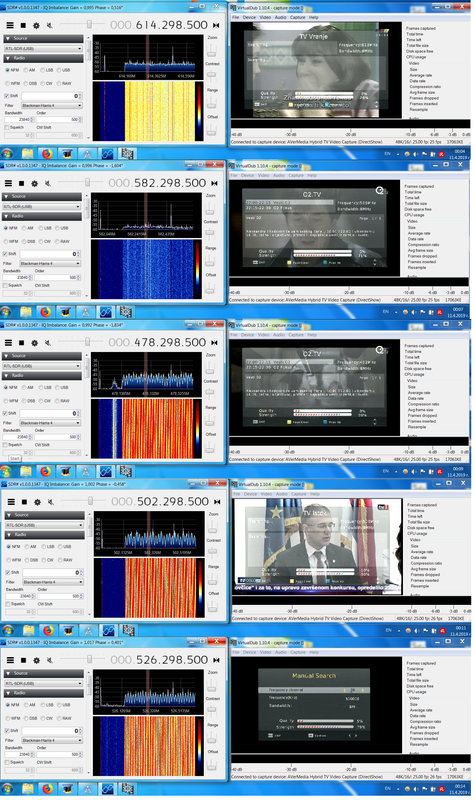
Task: Open the Video menu in the TV Vranje VirtualDub window
Action: click(265, 17)
